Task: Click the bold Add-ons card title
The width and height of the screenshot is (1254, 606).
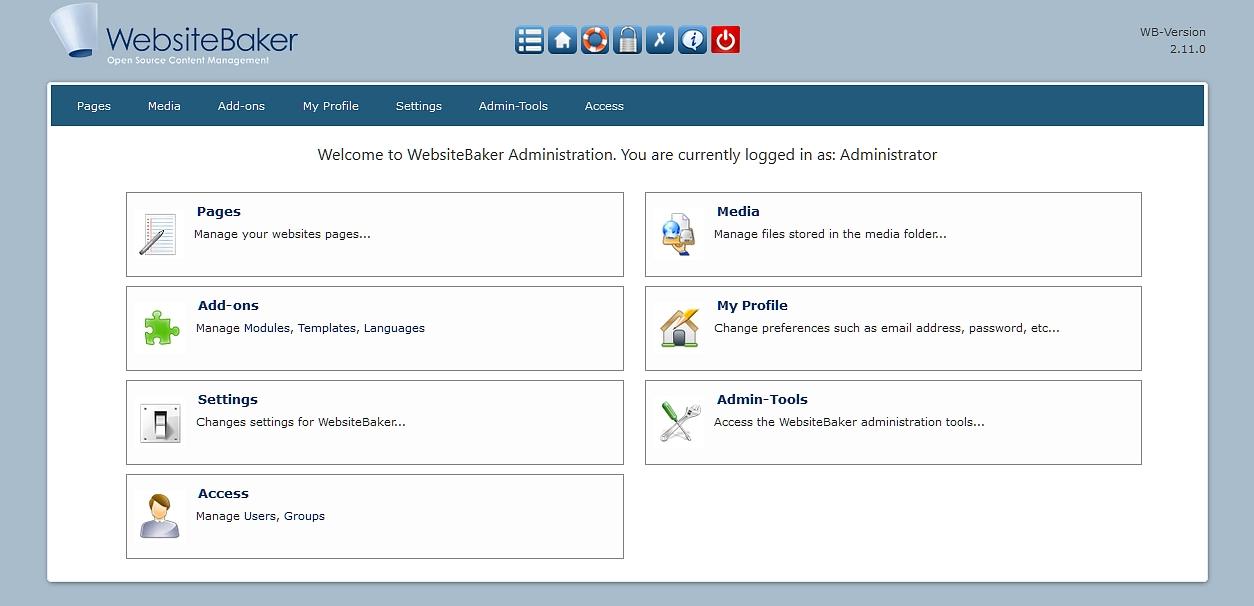Action: pyautogui.click(x=228, y=305)
